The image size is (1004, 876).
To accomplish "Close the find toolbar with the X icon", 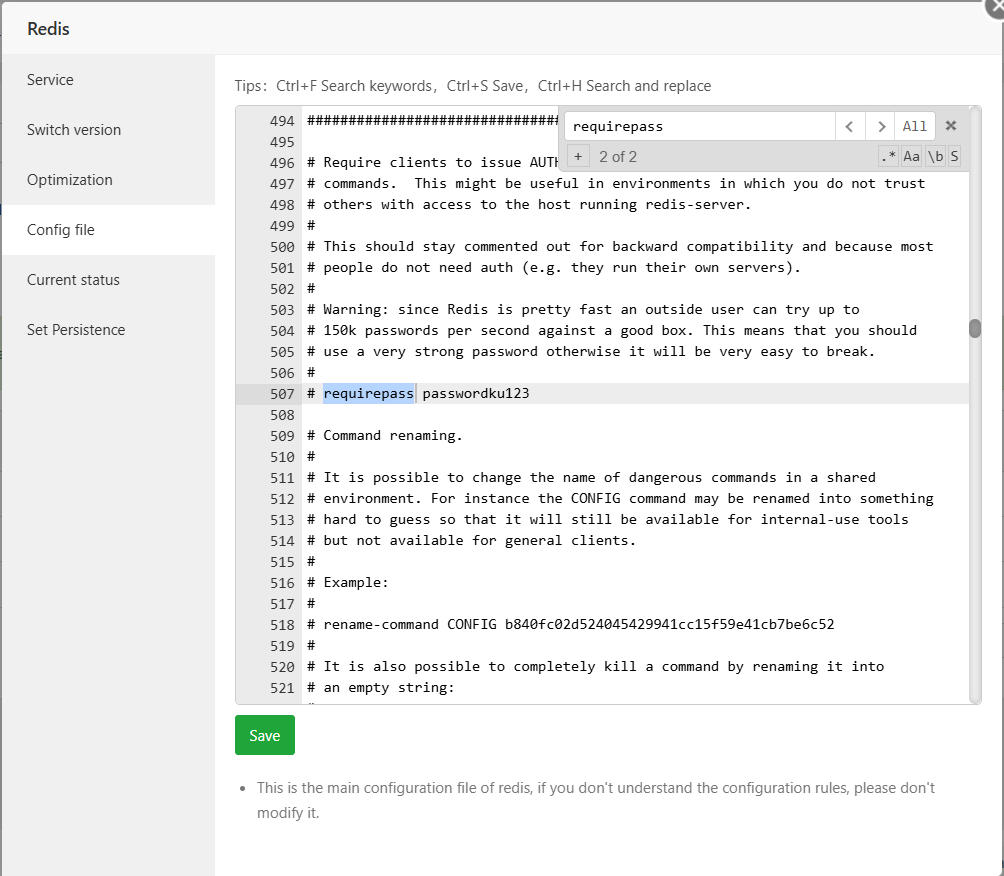I will tap(951, 126).
